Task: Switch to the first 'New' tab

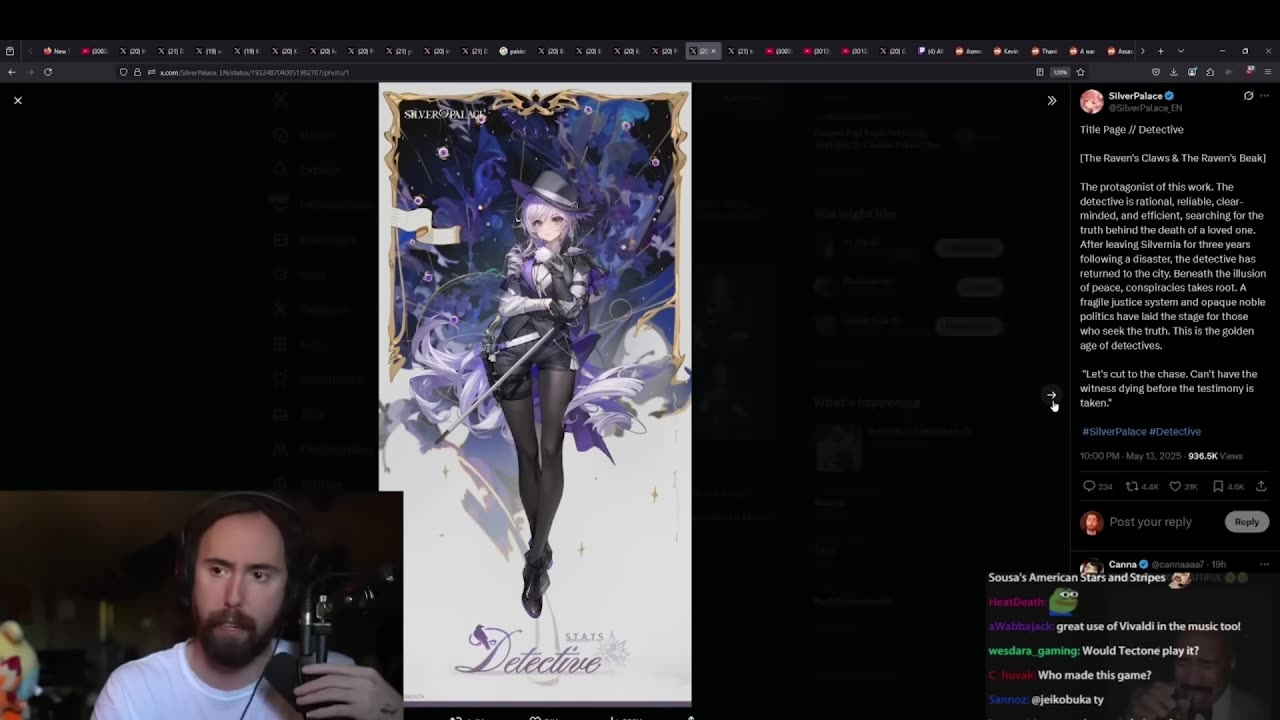Action: point(55,51)
